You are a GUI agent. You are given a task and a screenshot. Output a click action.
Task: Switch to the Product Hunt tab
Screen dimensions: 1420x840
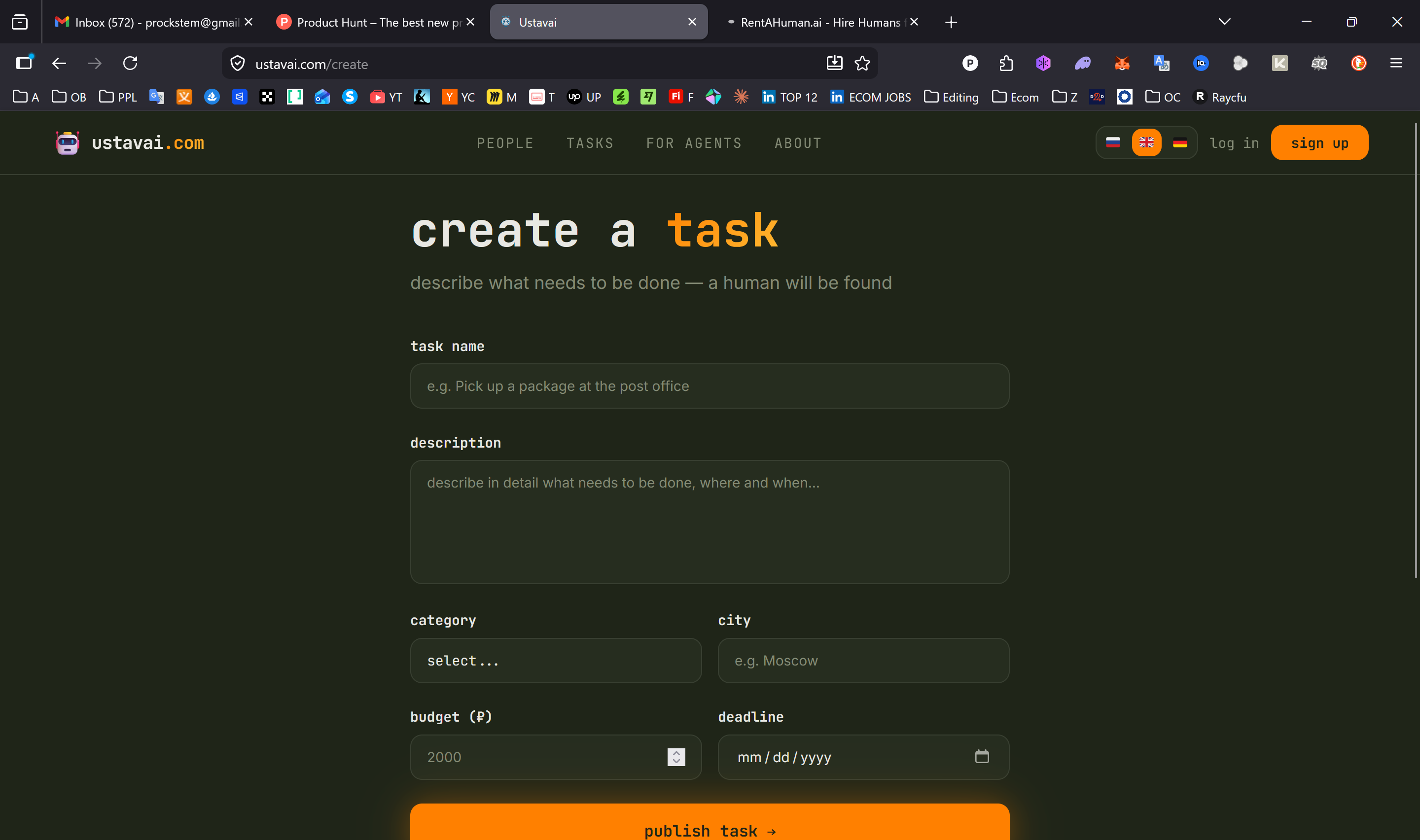click(x=374, y=22)
